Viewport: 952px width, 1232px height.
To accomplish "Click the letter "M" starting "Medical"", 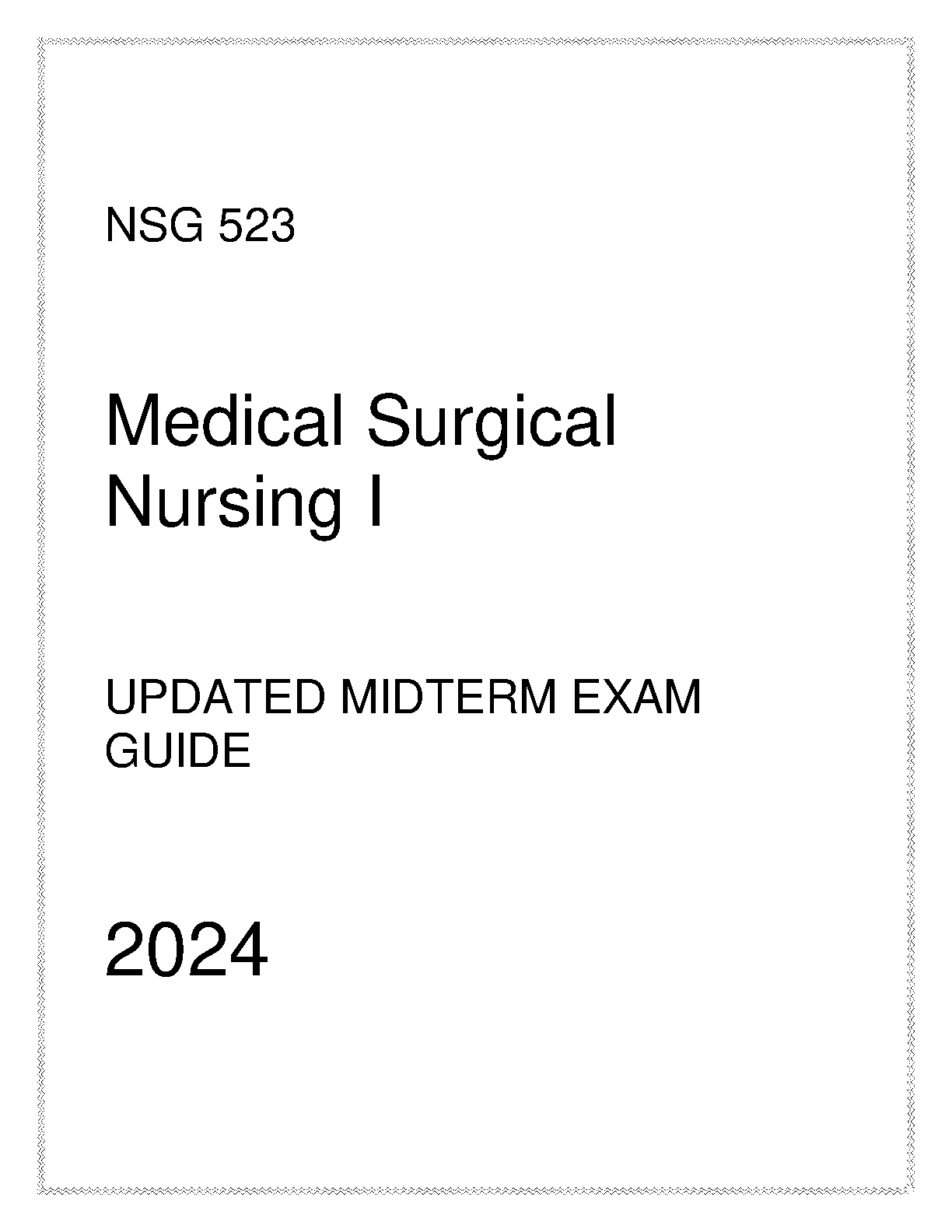I will [129, 422].
